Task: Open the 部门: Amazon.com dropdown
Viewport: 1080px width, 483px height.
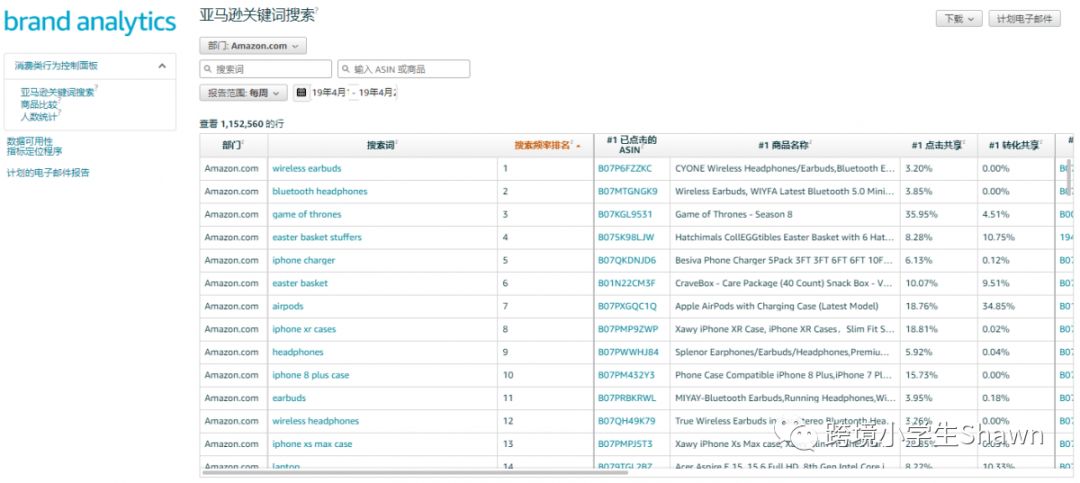Action: (253, 46)
